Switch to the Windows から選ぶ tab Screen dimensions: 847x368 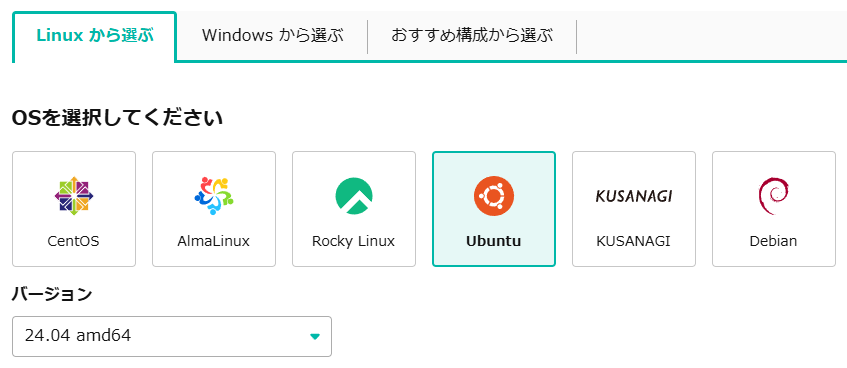[x=272, y=36]
